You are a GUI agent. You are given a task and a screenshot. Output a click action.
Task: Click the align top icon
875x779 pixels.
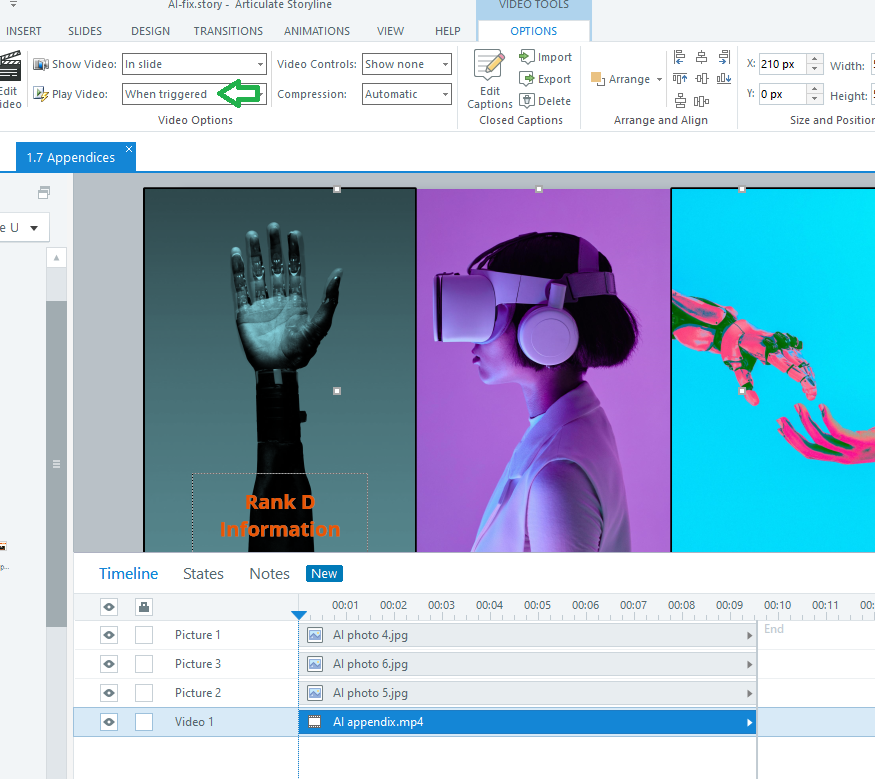(680, 79)
